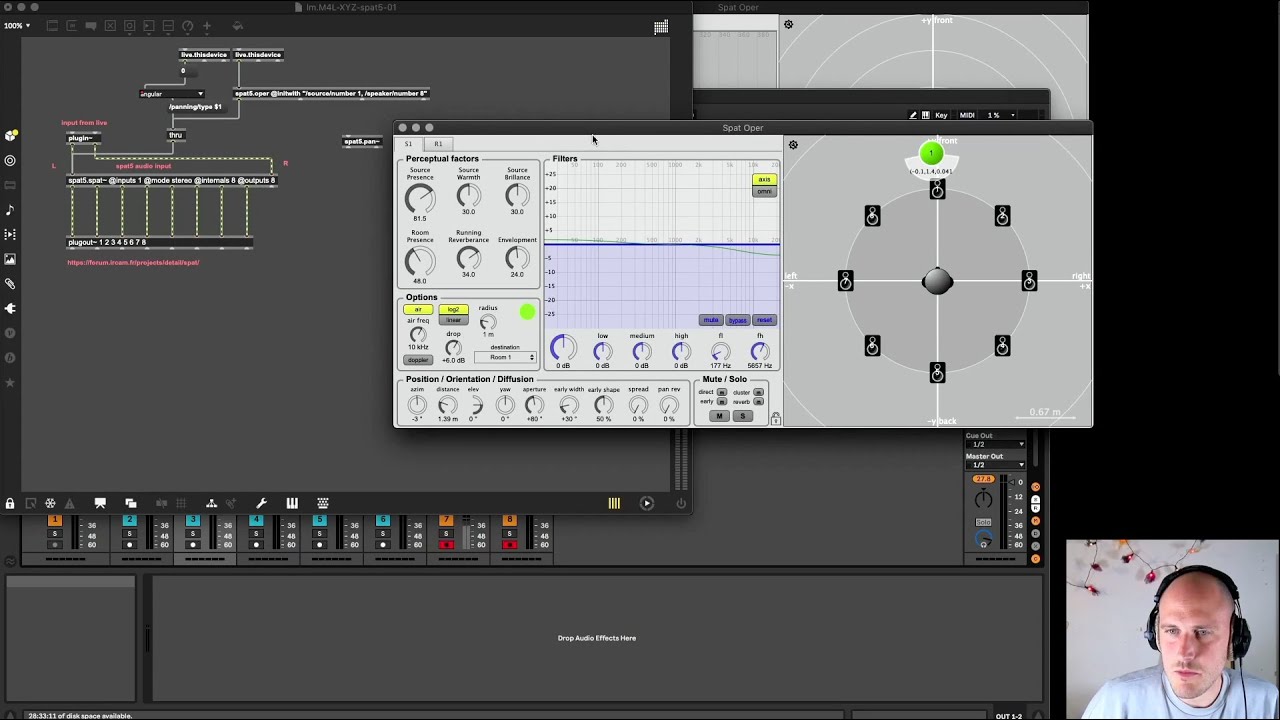Toggle the air option button

pyautogui.click(x=418, y=310)
